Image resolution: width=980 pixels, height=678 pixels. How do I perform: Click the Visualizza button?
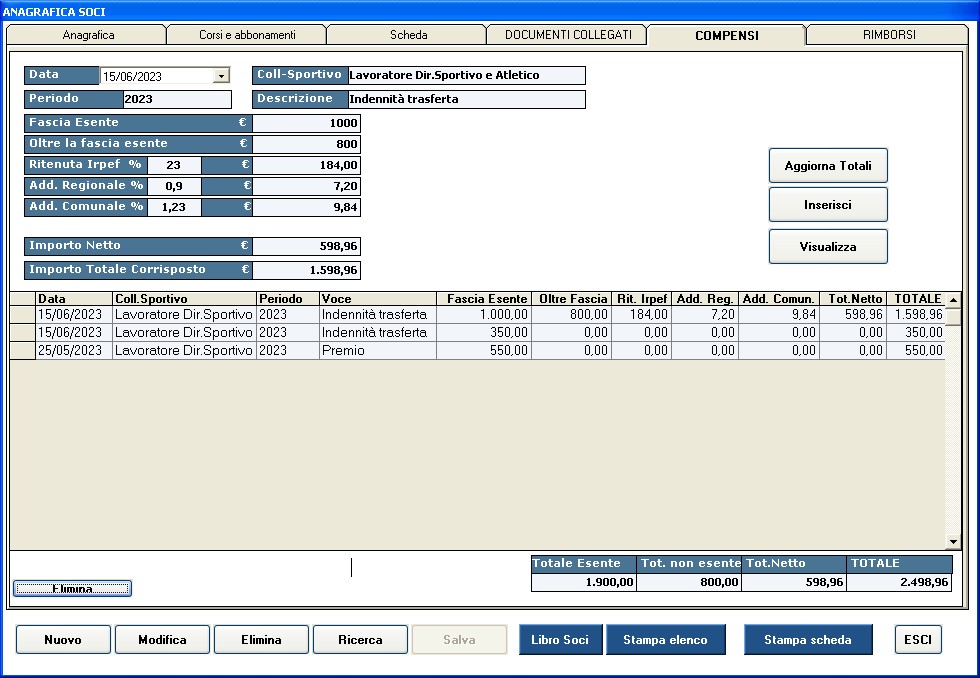click(x=827, y=246)
